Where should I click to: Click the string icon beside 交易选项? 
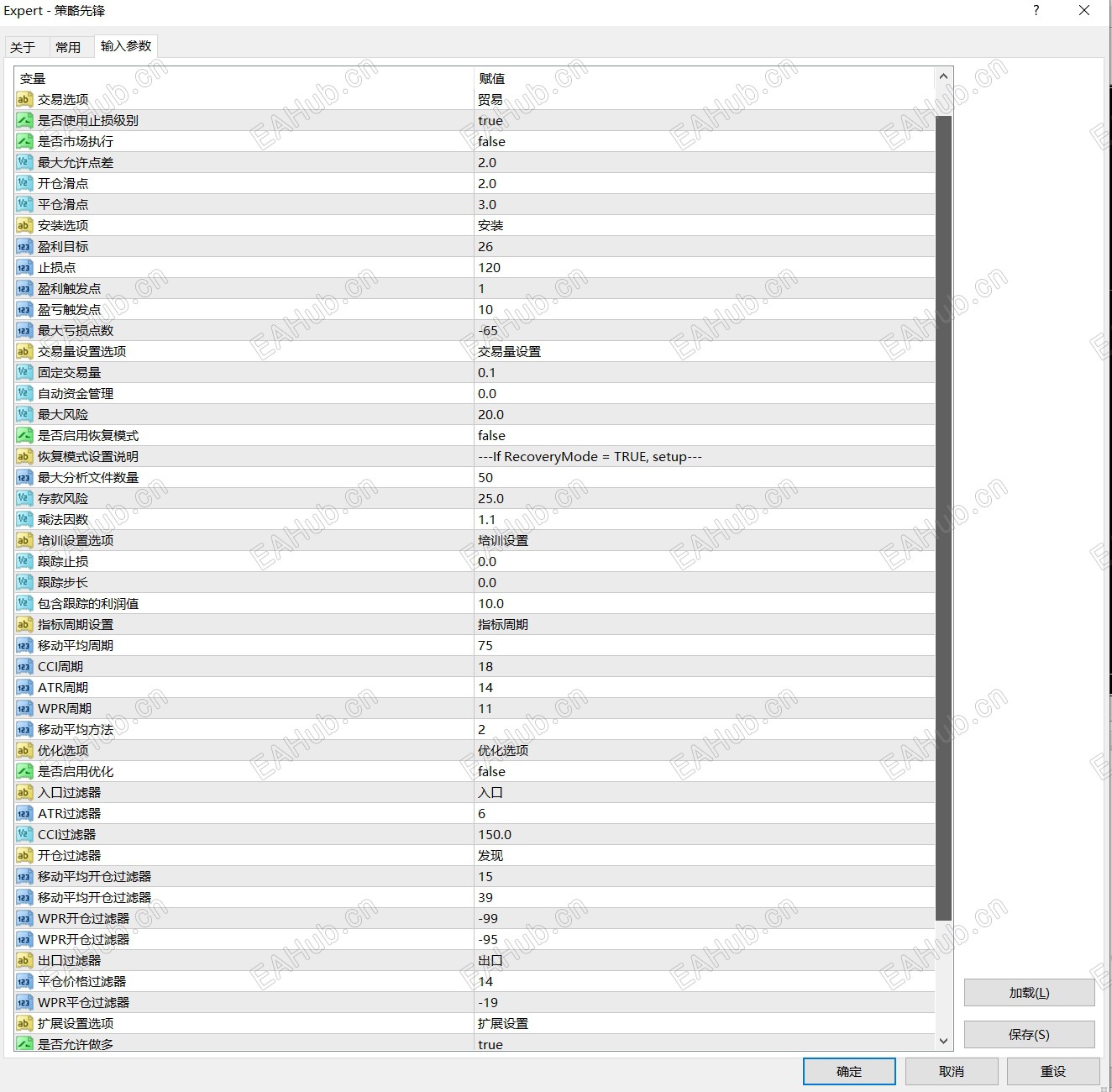[x=24, y=99]
